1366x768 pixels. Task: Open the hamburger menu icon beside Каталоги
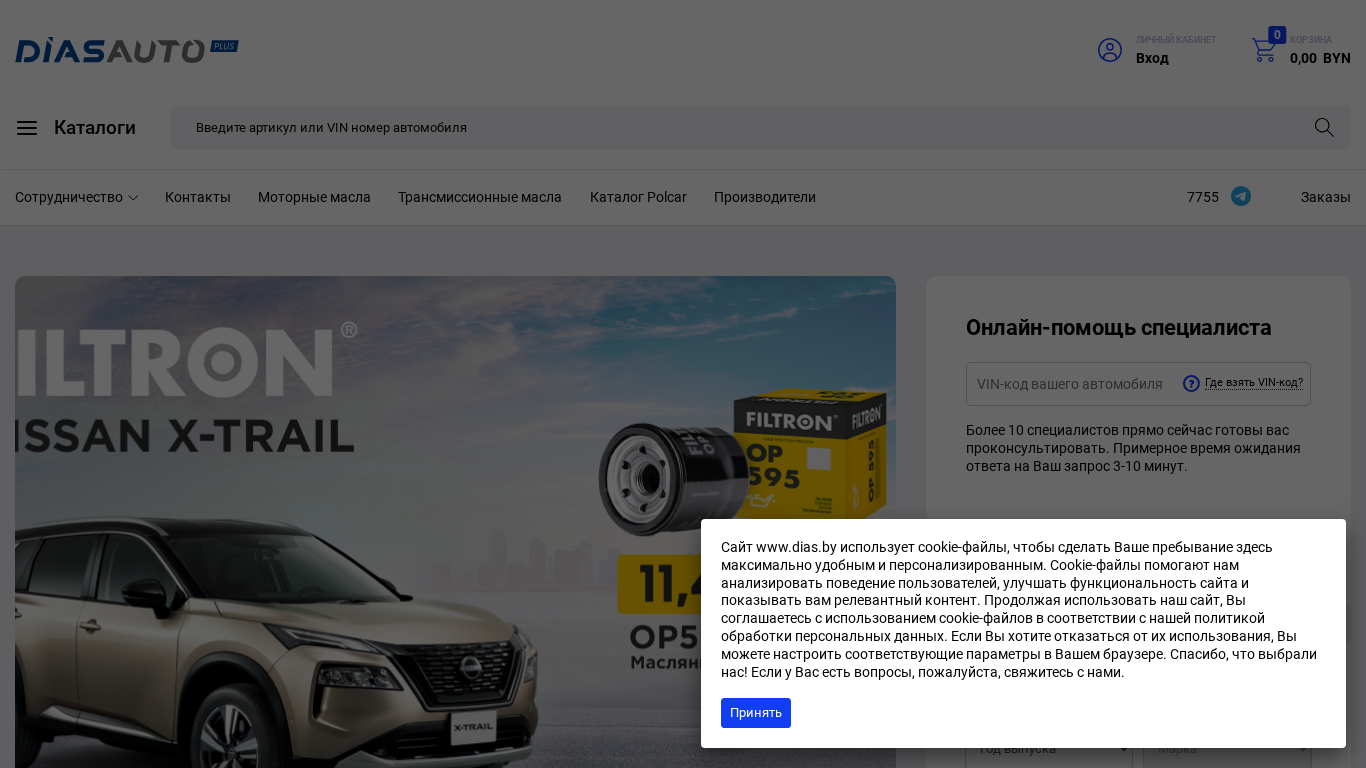click(x=27, y=128)
